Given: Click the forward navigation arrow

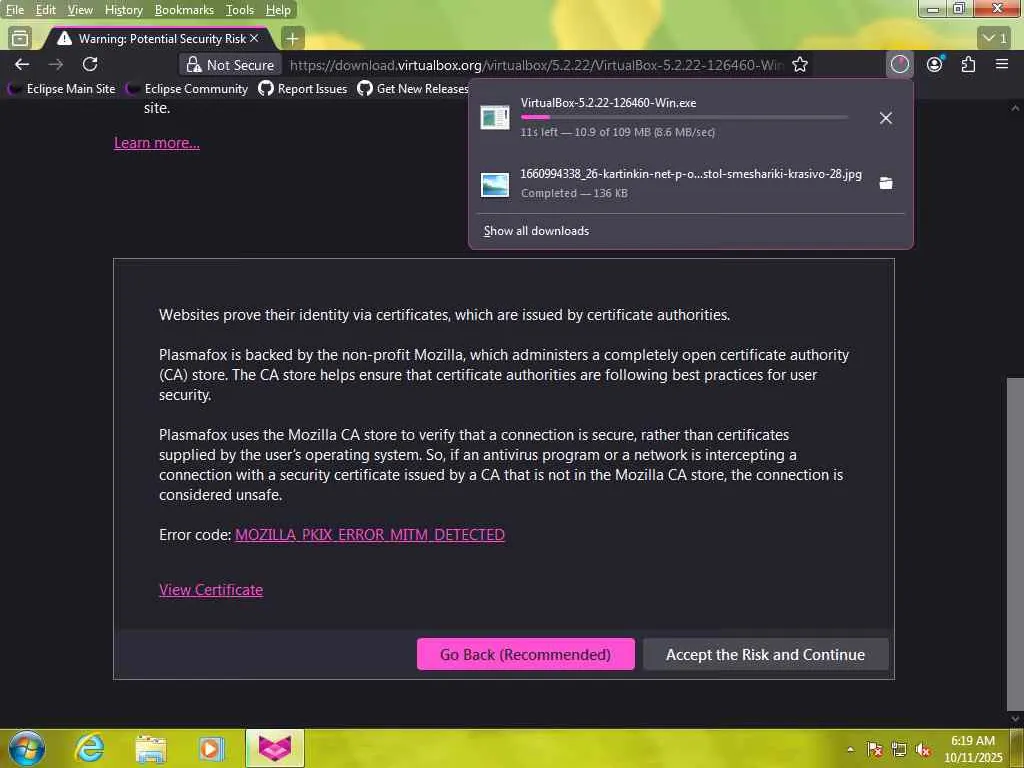Looking at the screenshot, I should 56,64.
